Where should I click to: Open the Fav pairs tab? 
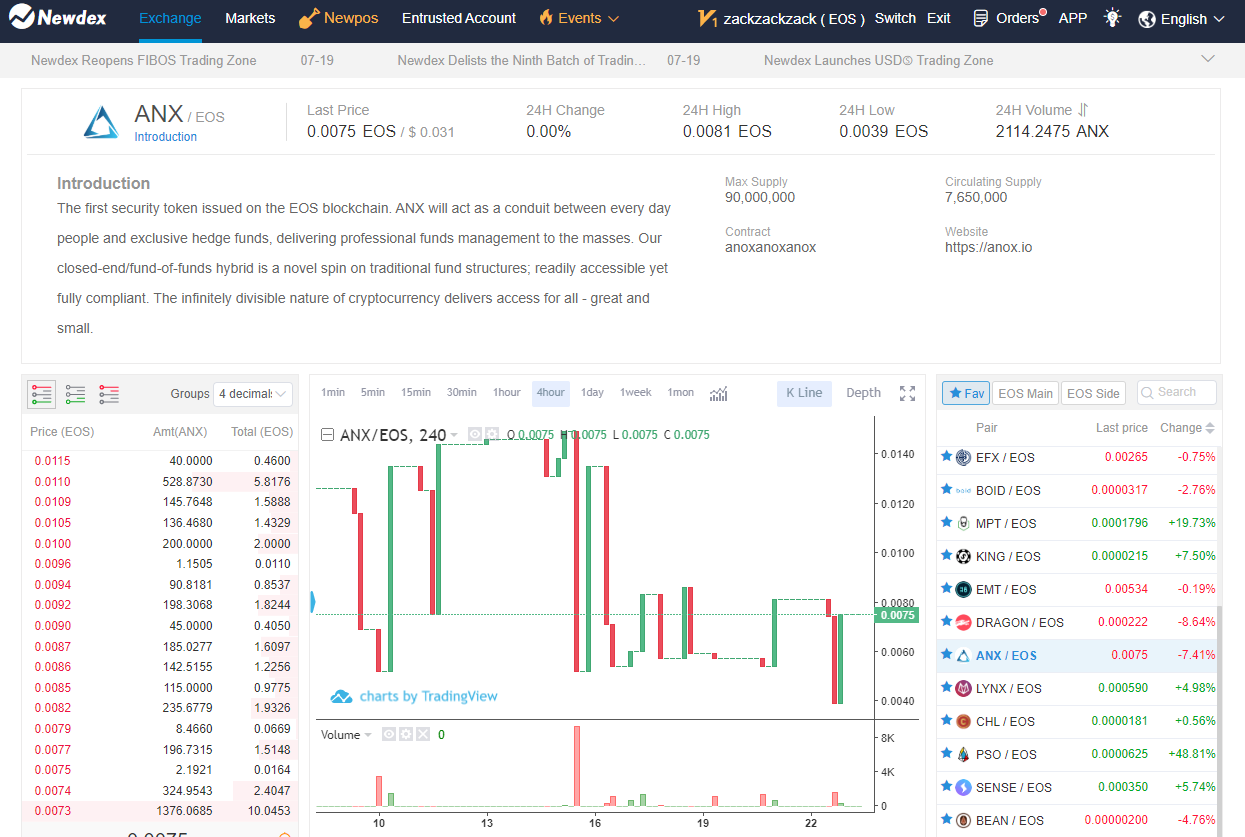[966, 394]
